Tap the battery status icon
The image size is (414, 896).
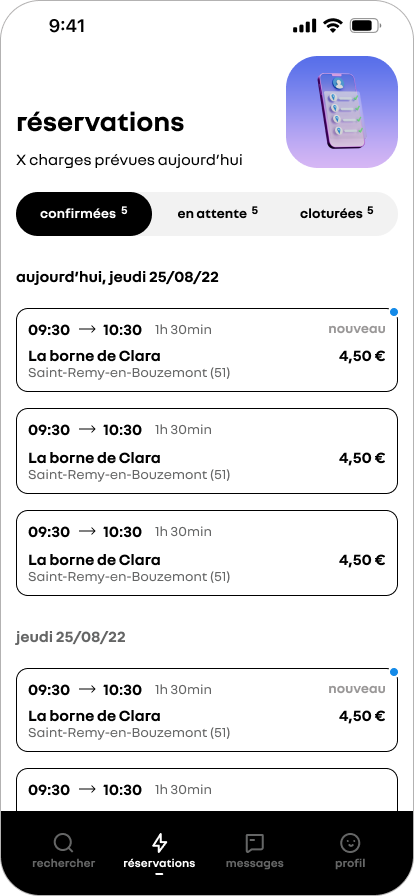tap(365, 26)
